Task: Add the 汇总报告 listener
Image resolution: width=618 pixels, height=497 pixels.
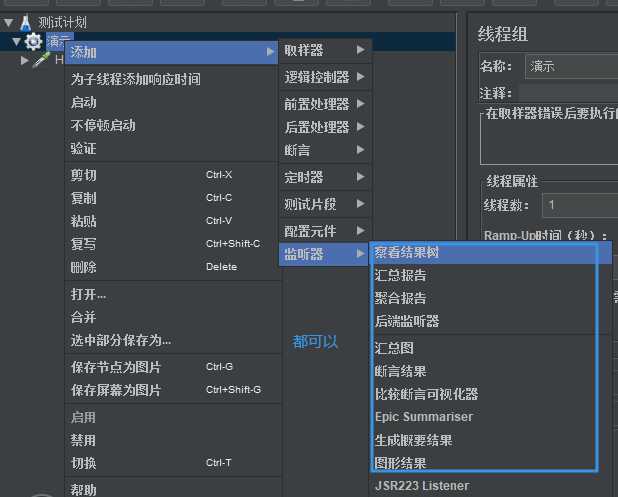Action: [491, 275]
